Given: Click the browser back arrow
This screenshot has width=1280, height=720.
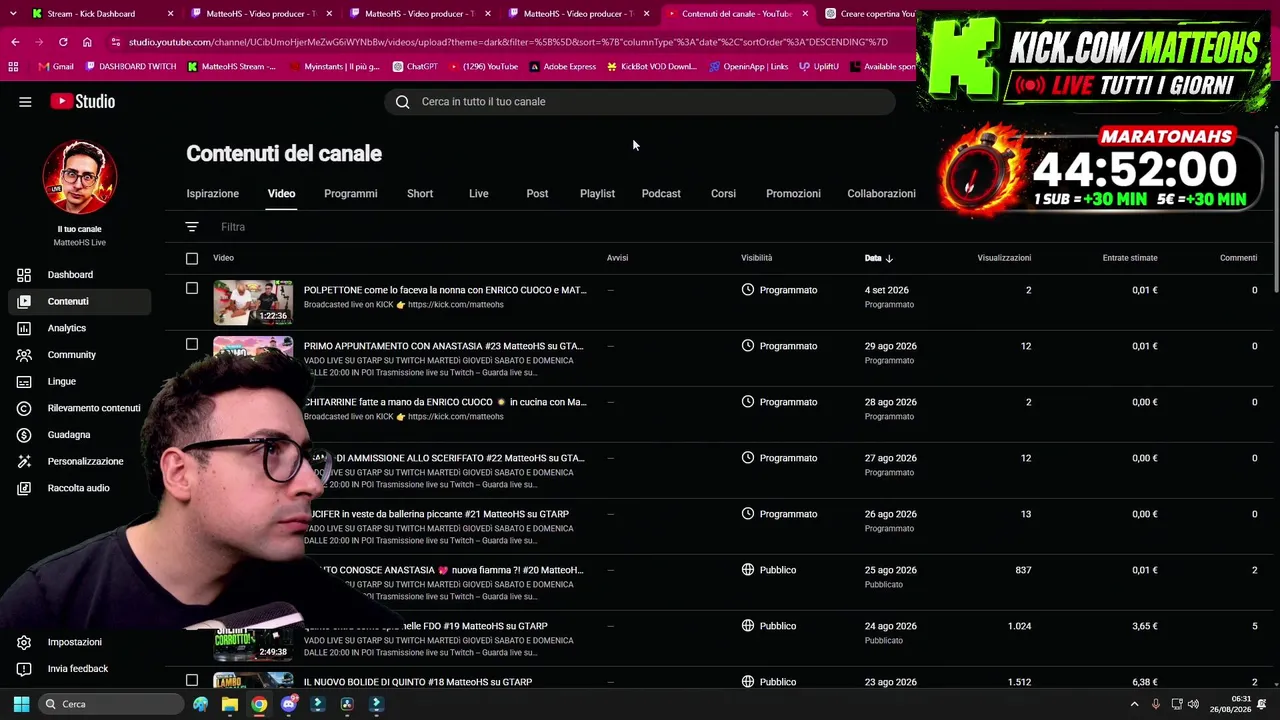Looking at the screenshot, I should [x=15, y=42].
